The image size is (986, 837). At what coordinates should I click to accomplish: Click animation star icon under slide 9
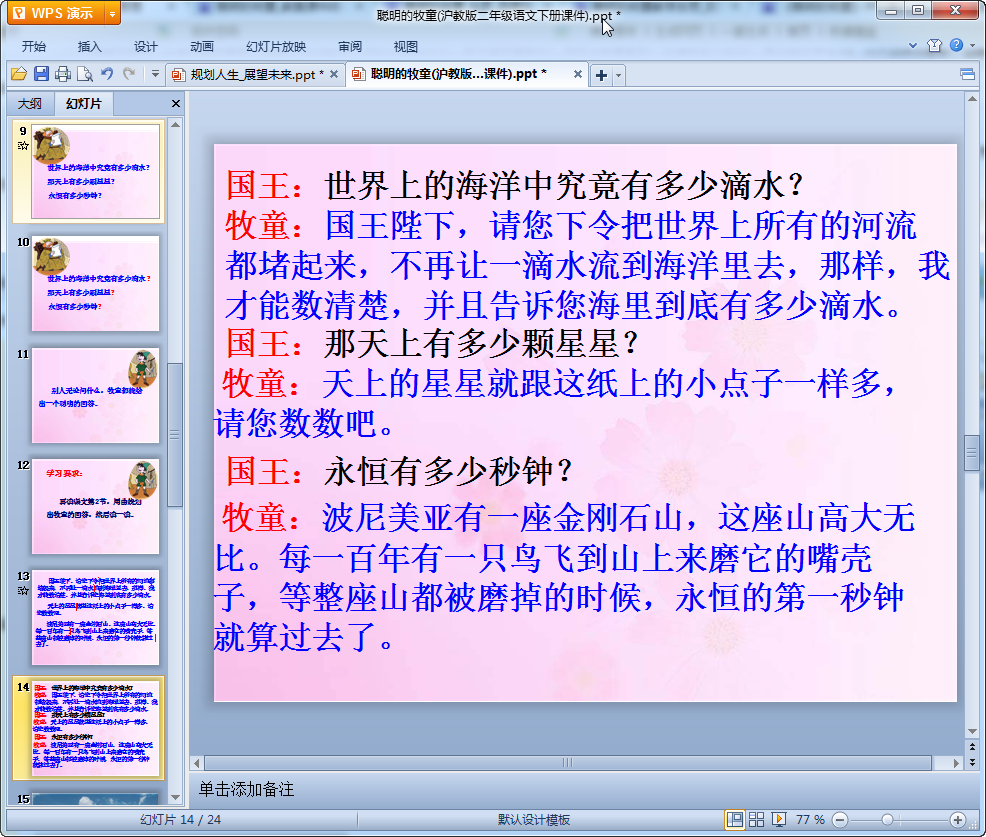23,146
